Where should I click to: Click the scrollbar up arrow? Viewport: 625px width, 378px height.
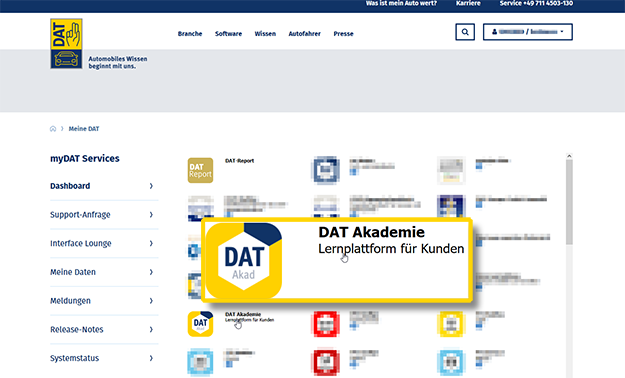(x=569, y=156)
